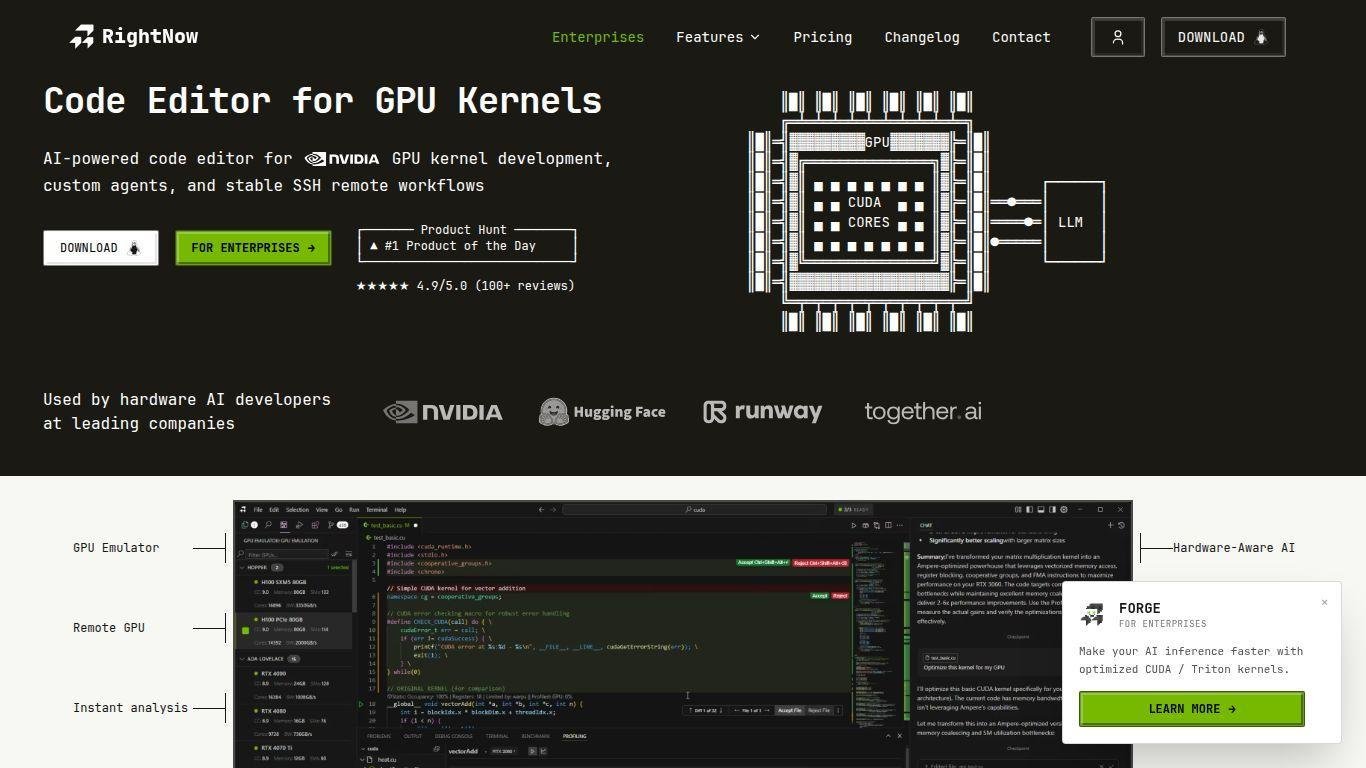Image resolution: width=1366 pixels, height=768 pixels.
Task: Expand the Features dropdown menu
Action: coord(717,37)
